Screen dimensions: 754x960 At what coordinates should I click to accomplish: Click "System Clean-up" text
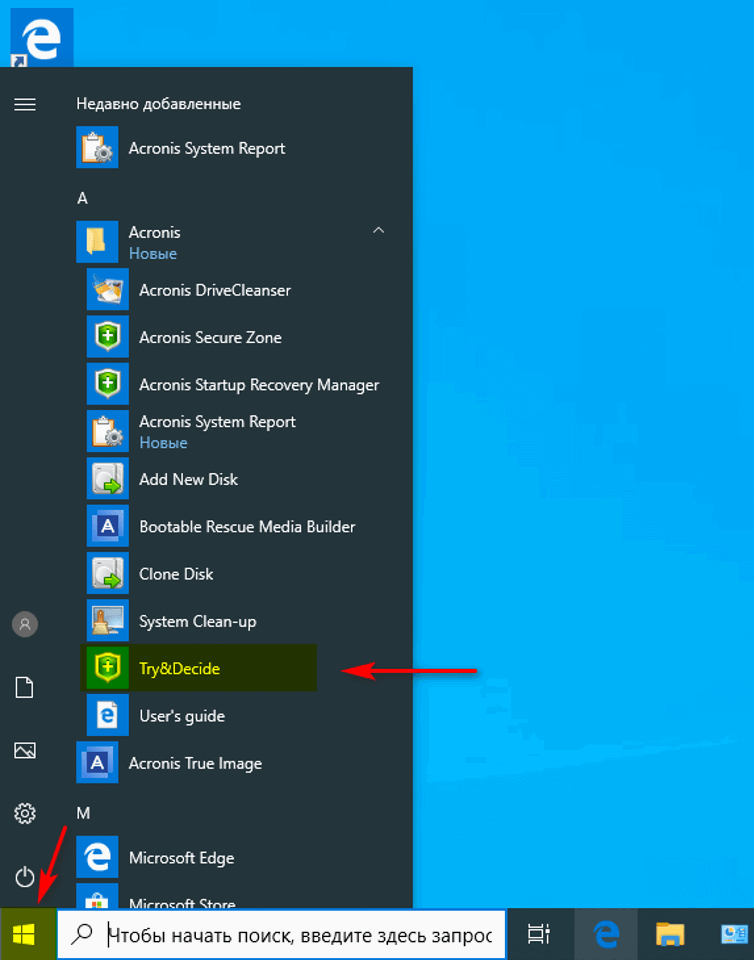198,621
